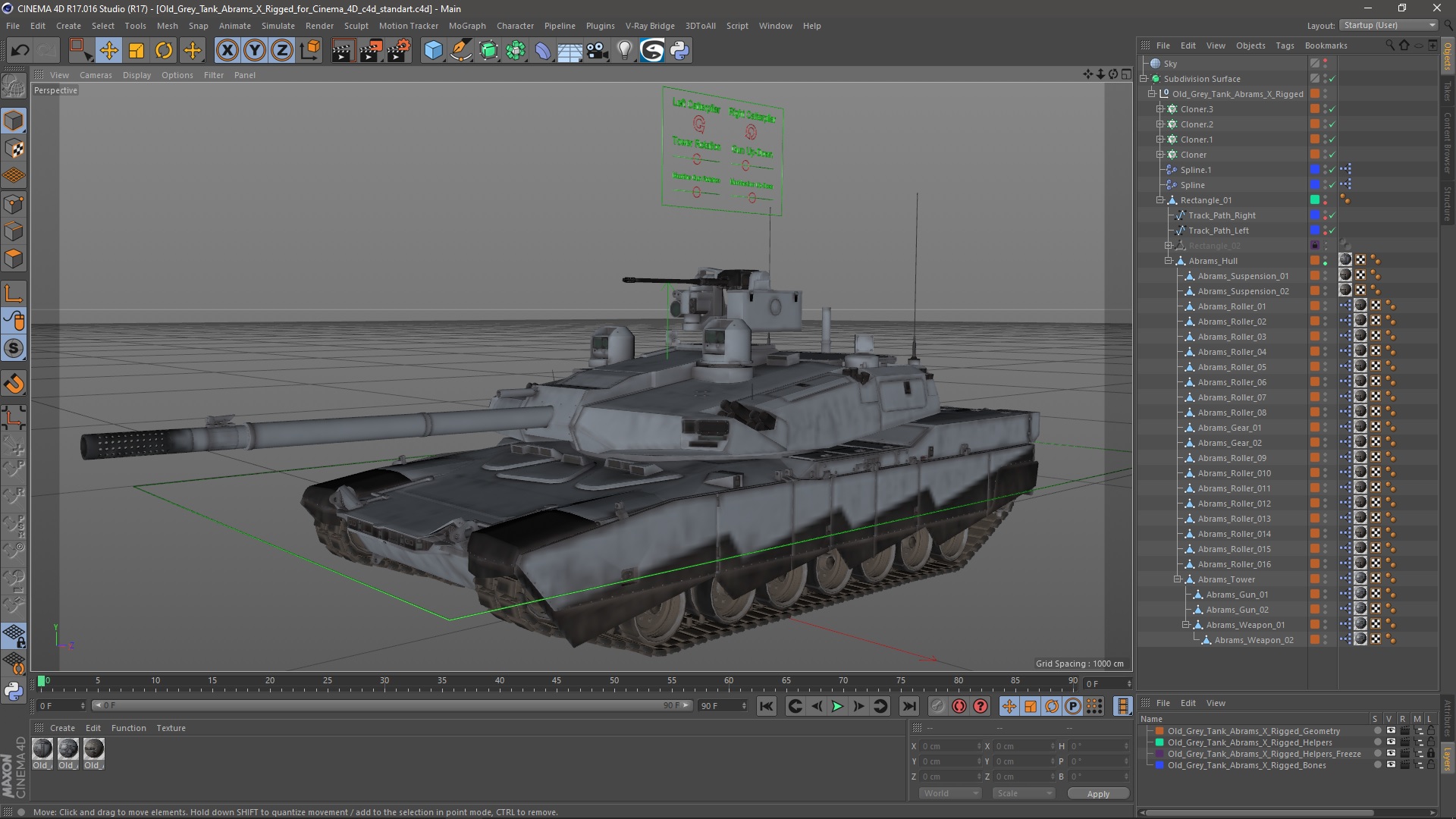Select the Live Selection tool
Image resolution: width=1456 pixels, height=819 pixels.
tap(80, 51)
